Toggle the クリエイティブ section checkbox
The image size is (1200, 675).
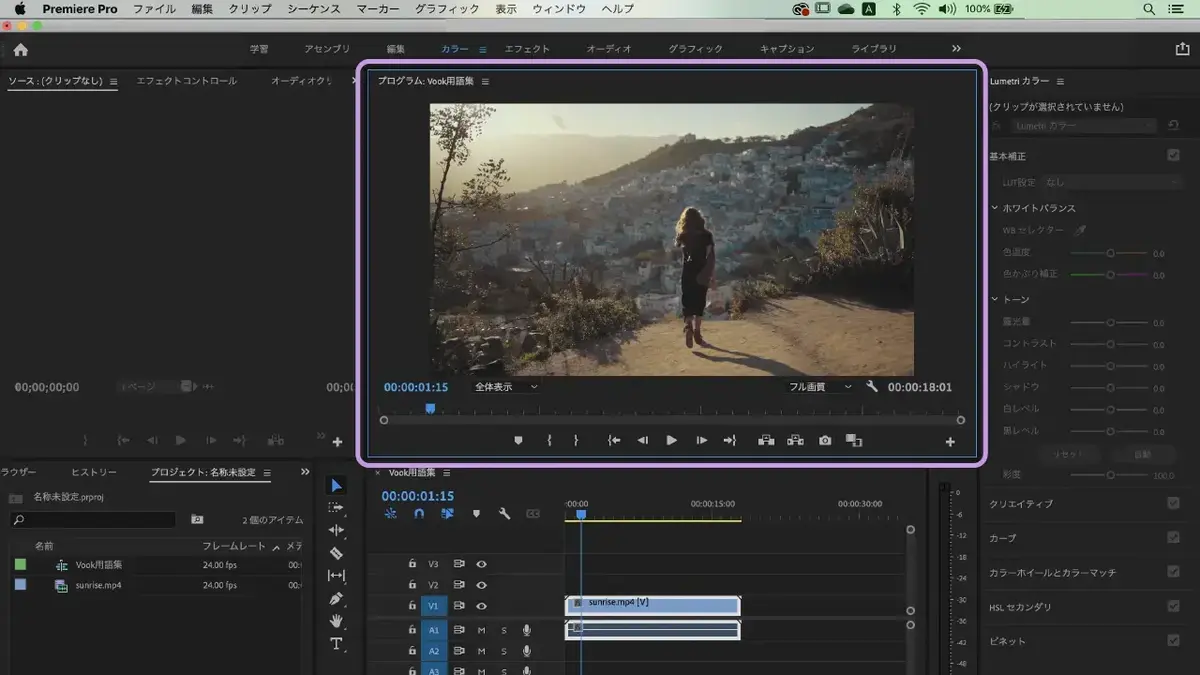[1173, 503]
